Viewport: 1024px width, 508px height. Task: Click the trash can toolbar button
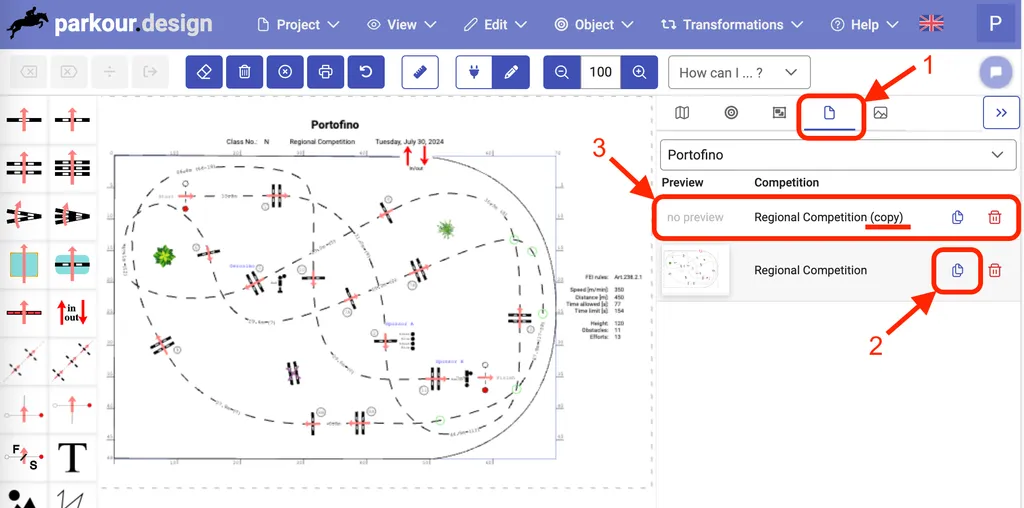point(244,72)
